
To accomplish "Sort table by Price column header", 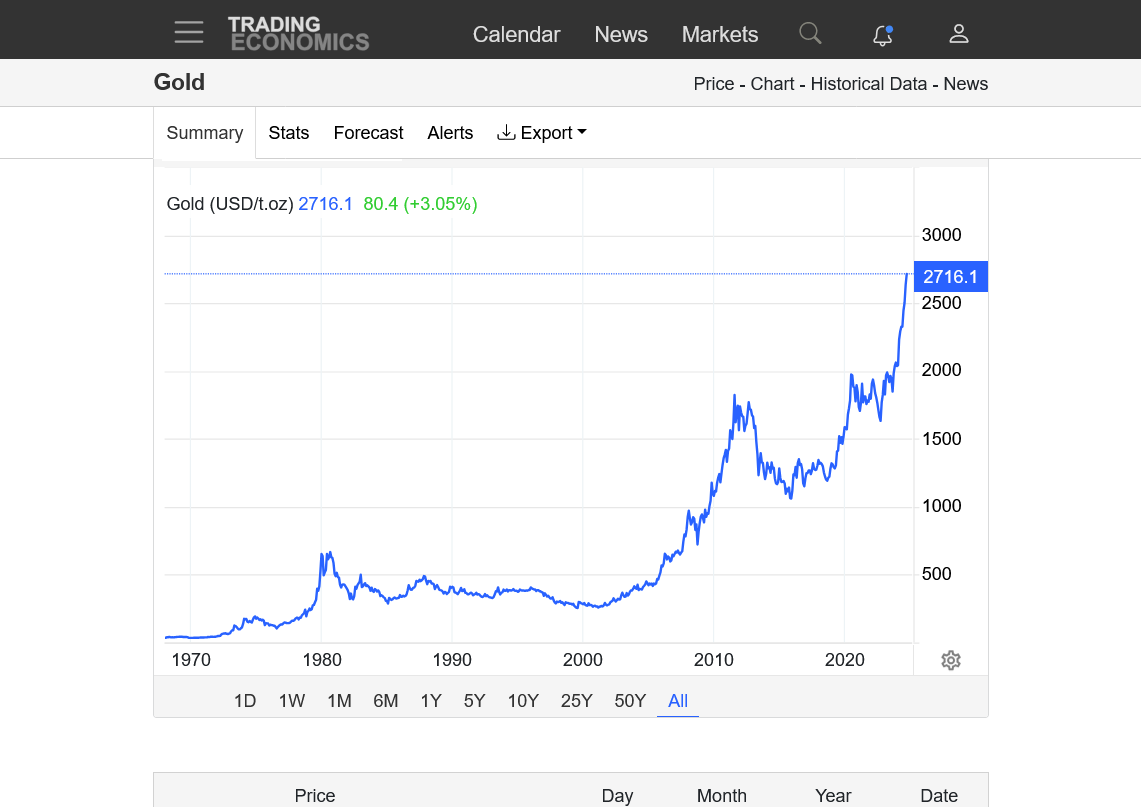I will point(315,796).
